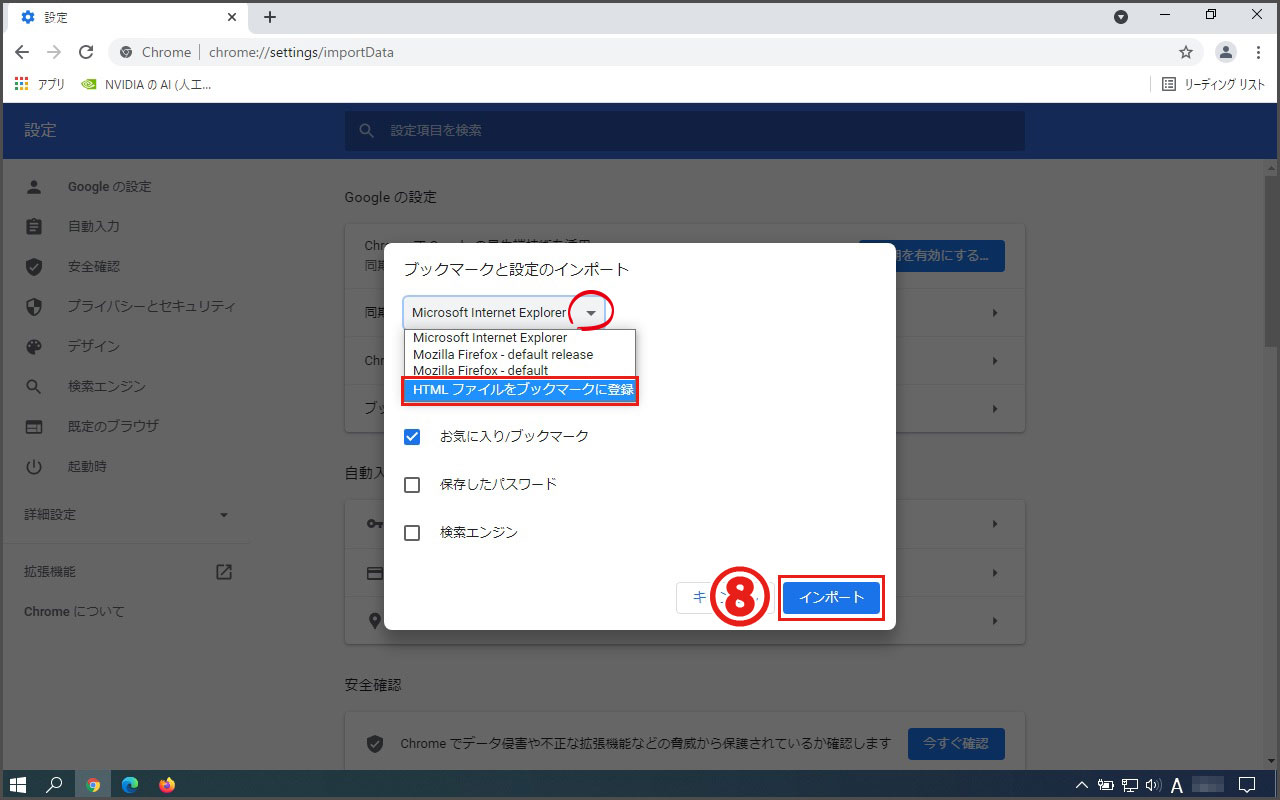
Task: Click the browser back arrow
Action: point(22,52)
